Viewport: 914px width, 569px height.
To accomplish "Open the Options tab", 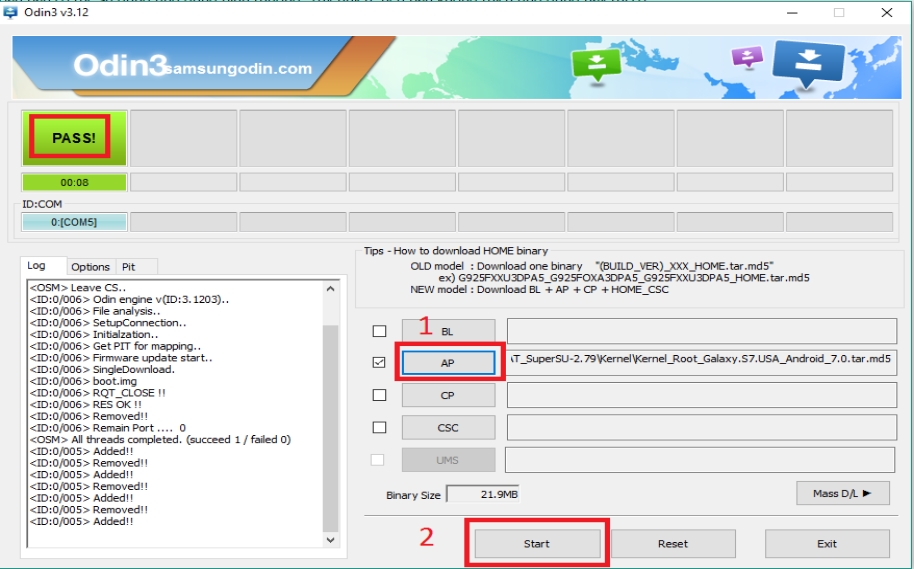I will (90, 267).
